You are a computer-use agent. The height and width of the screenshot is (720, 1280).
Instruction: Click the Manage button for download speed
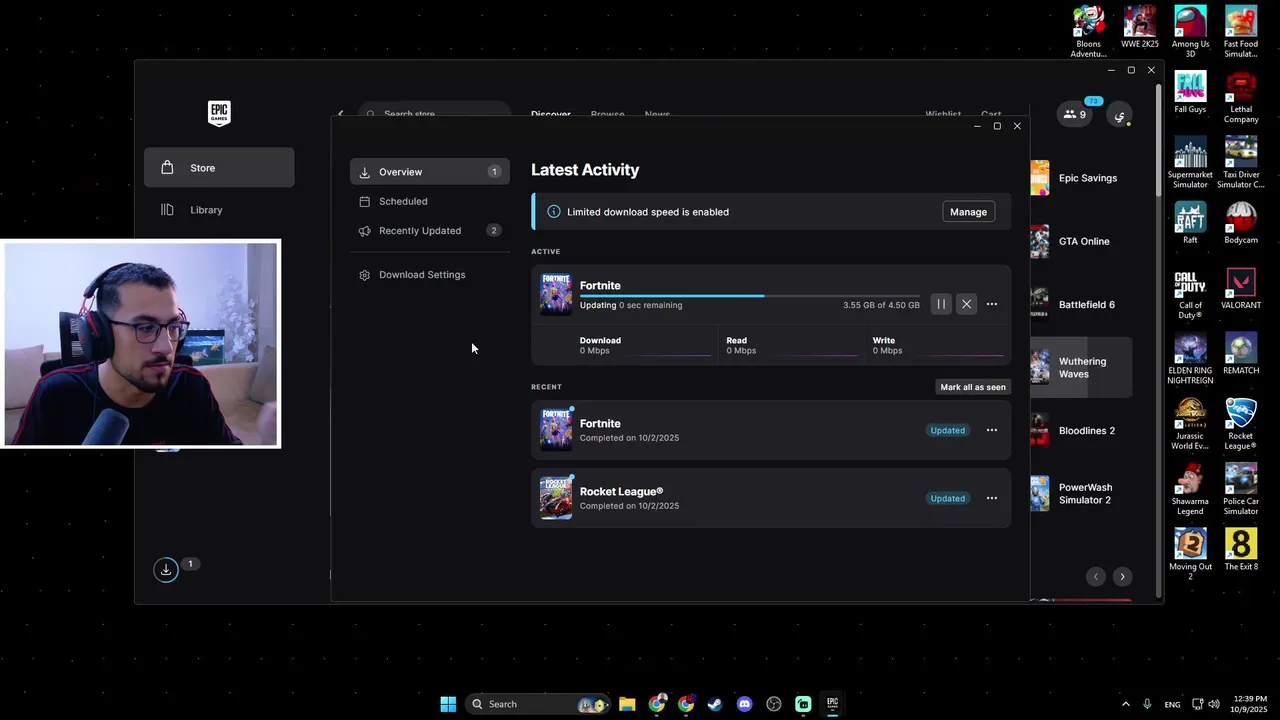coord(968,212)
